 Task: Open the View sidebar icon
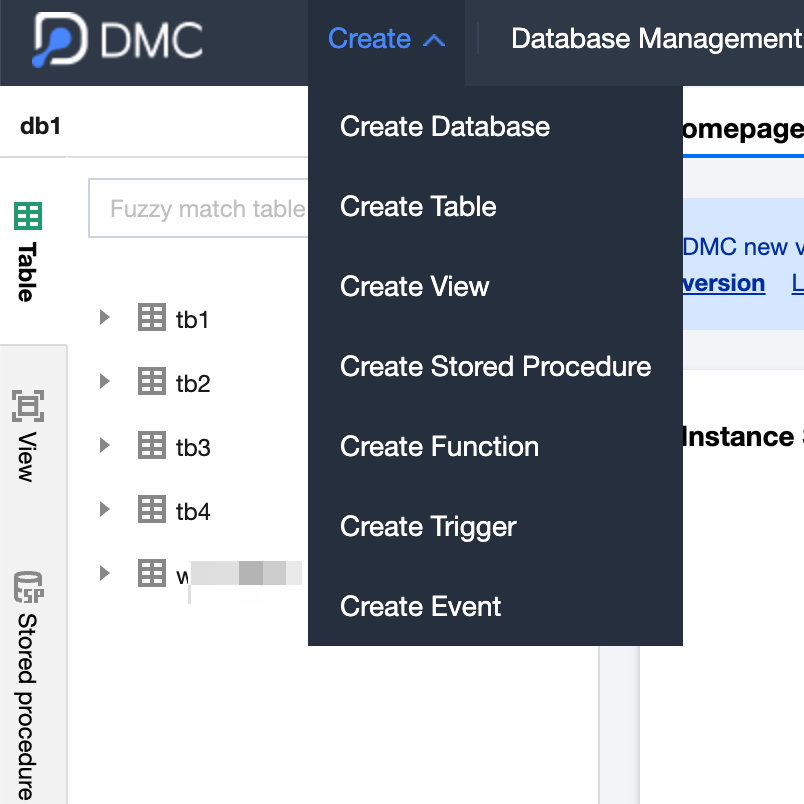[27, 406]
